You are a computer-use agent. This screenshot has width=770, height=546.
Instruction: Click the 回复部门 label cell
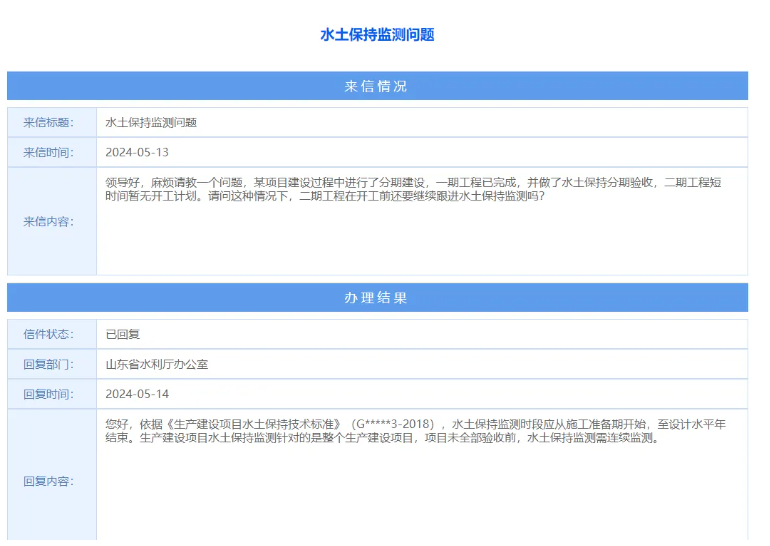coord(52,364)
